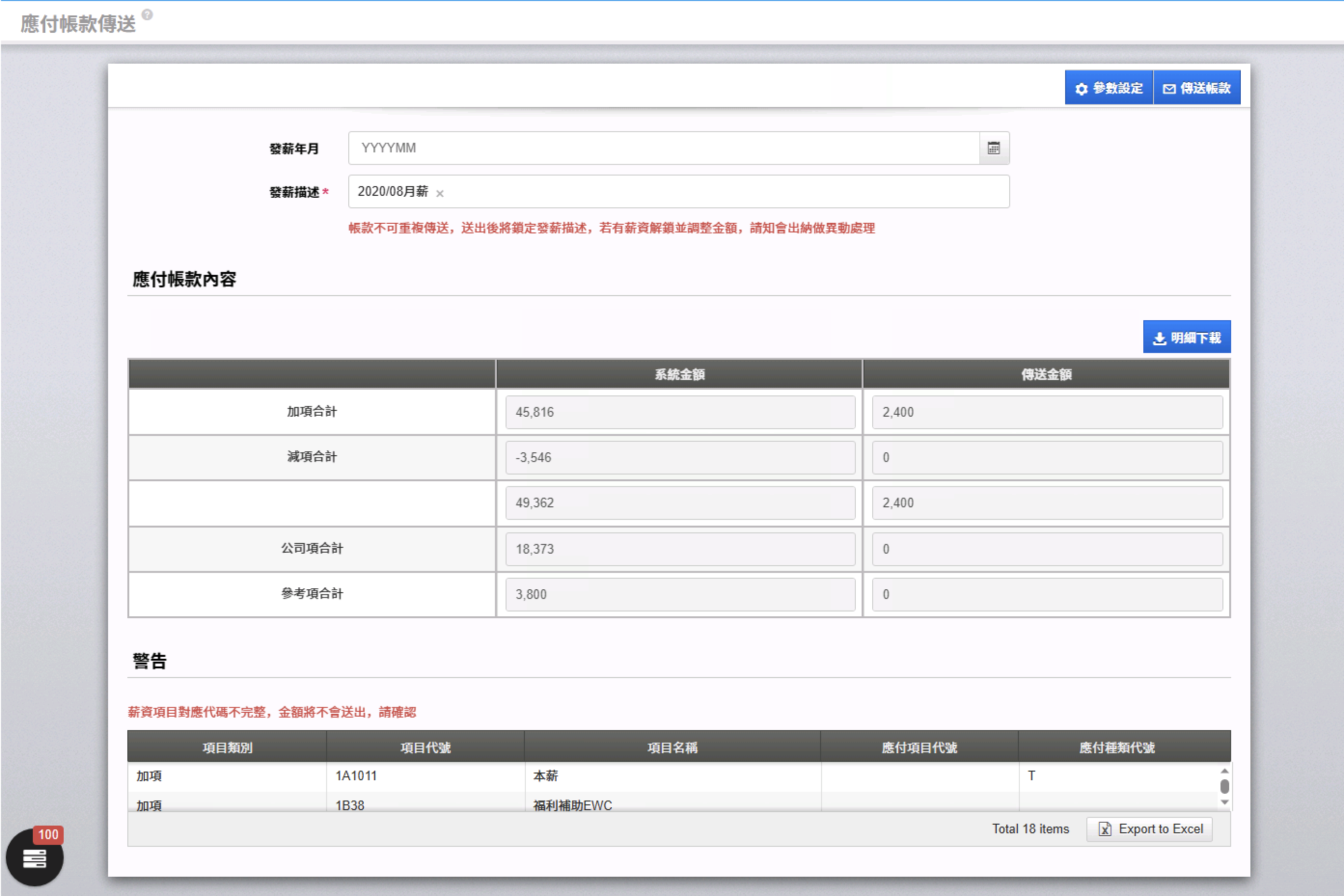Image resolution: width=1344 pixels, height=896 pixels.
Task: Sort by 應付種類代號 column header
Action: pyautogui.click(x=1116, y=747)
